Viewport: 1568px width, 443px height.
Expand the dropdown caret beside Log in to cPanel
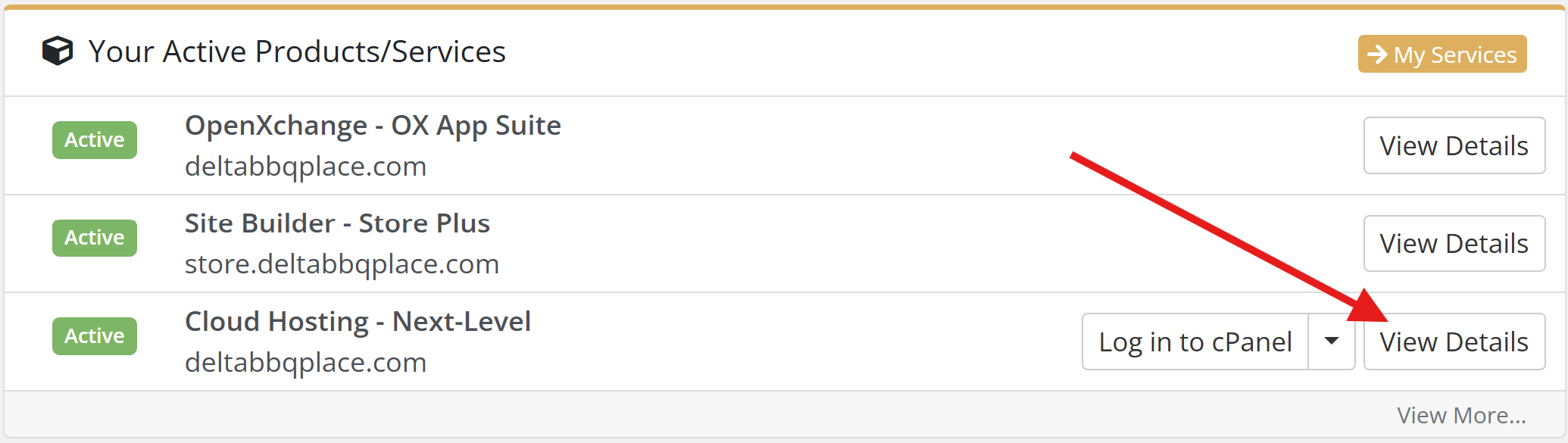(1331, 342)
